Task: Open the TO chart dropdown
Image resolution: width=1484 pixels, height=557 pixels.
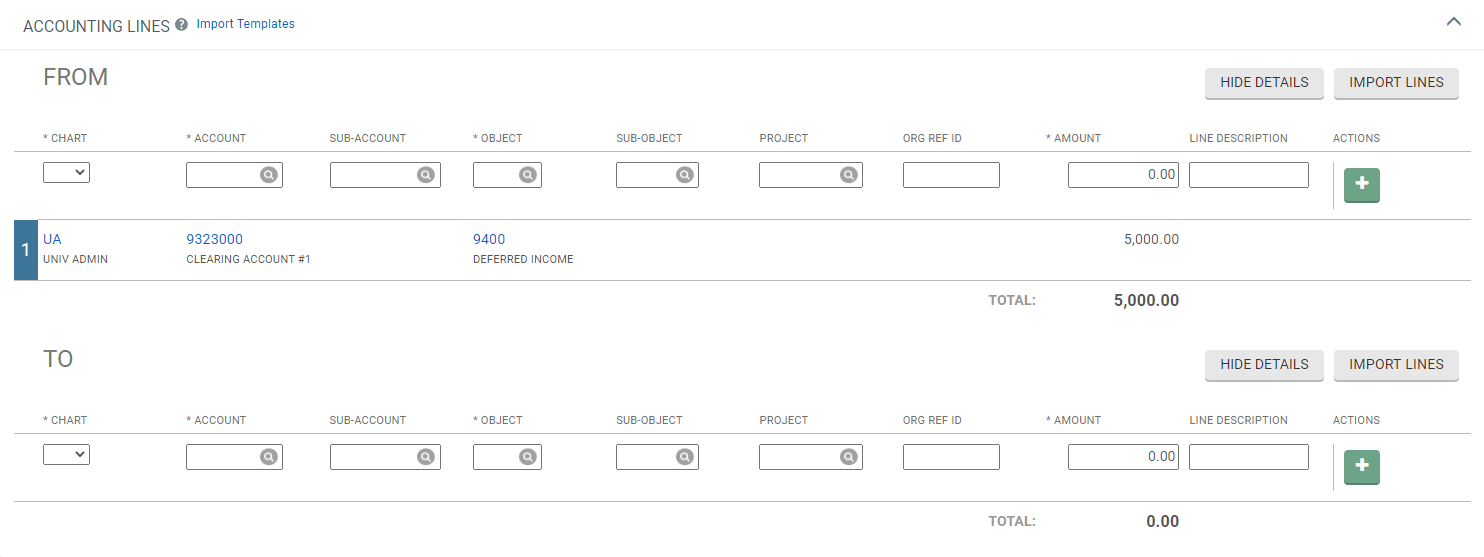Action: tap(66, 455)
